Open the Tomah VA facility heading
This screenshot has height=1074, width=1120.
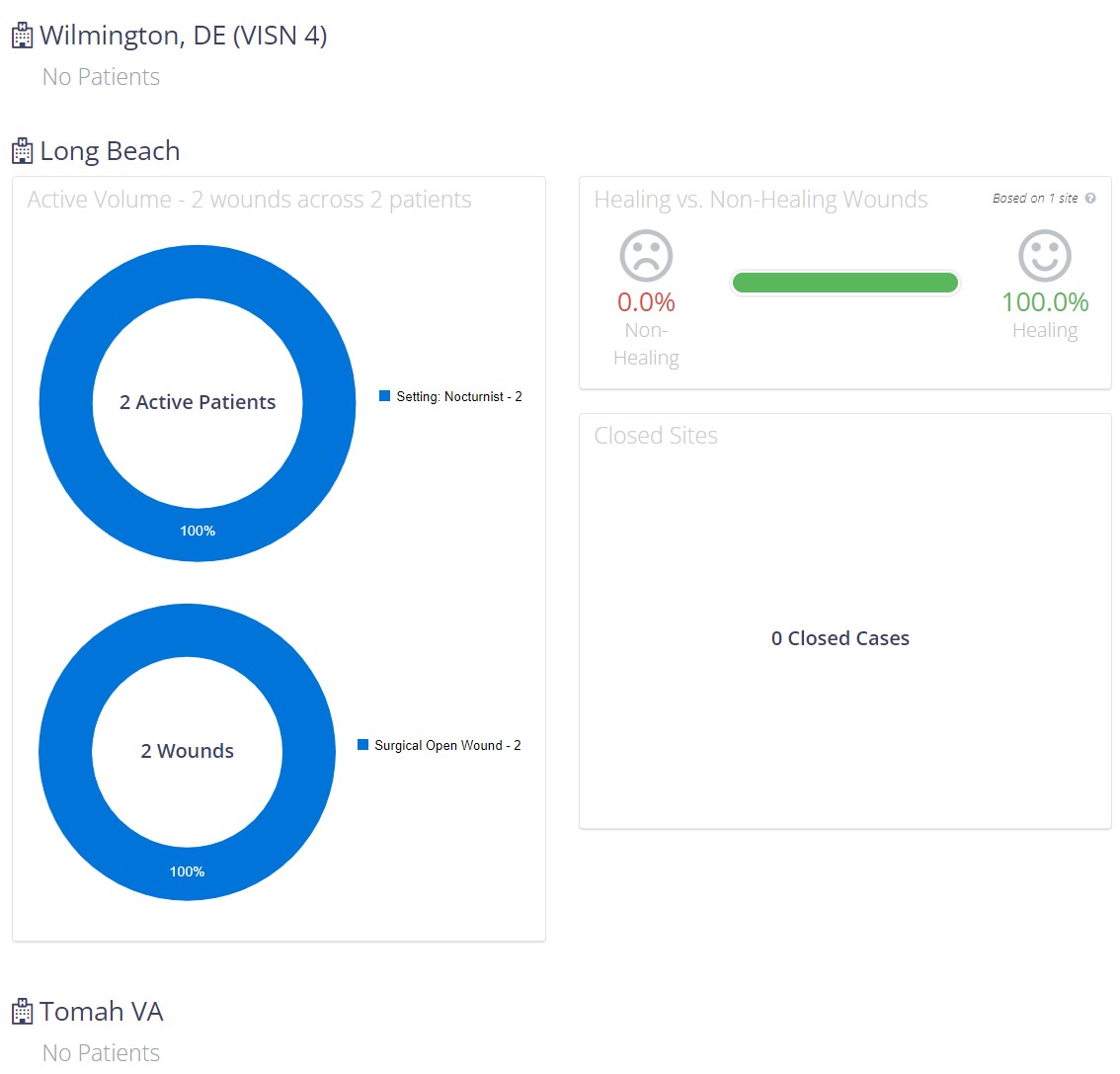point(102,1011)
